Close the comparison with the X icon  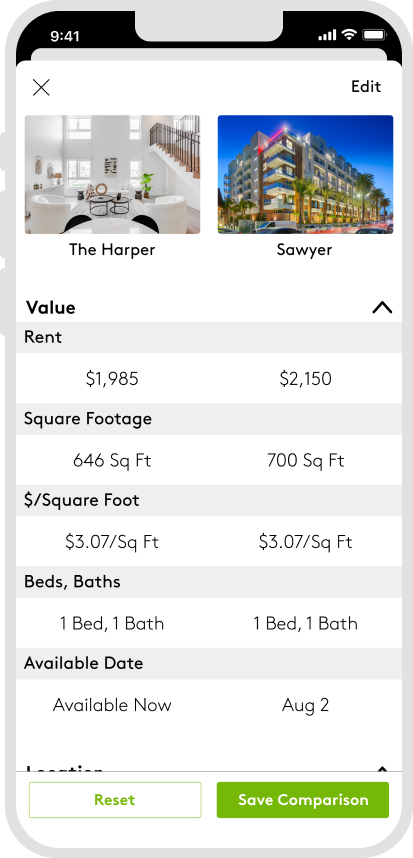[41, 88]
